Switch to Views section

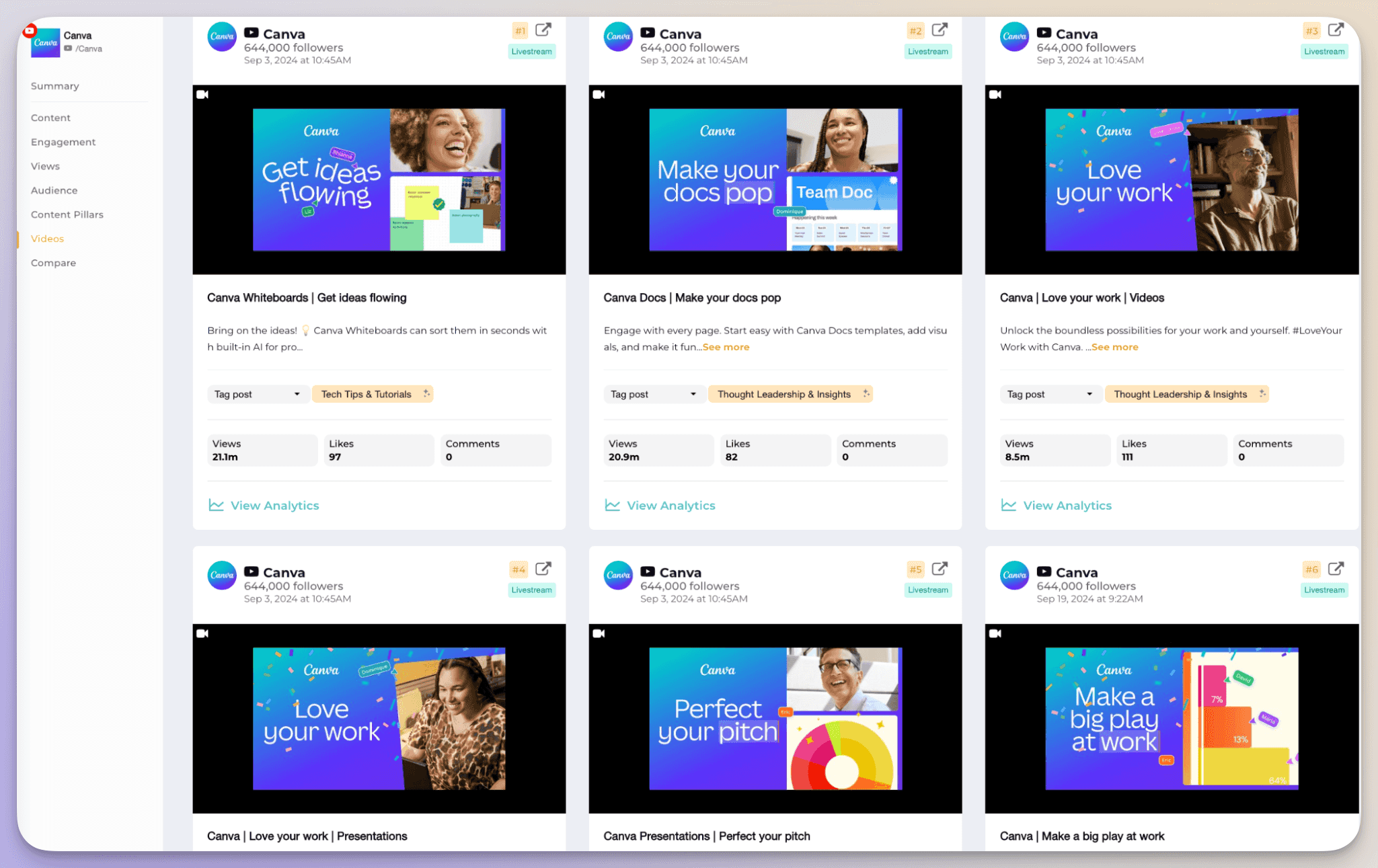click(x=45, y=166)
